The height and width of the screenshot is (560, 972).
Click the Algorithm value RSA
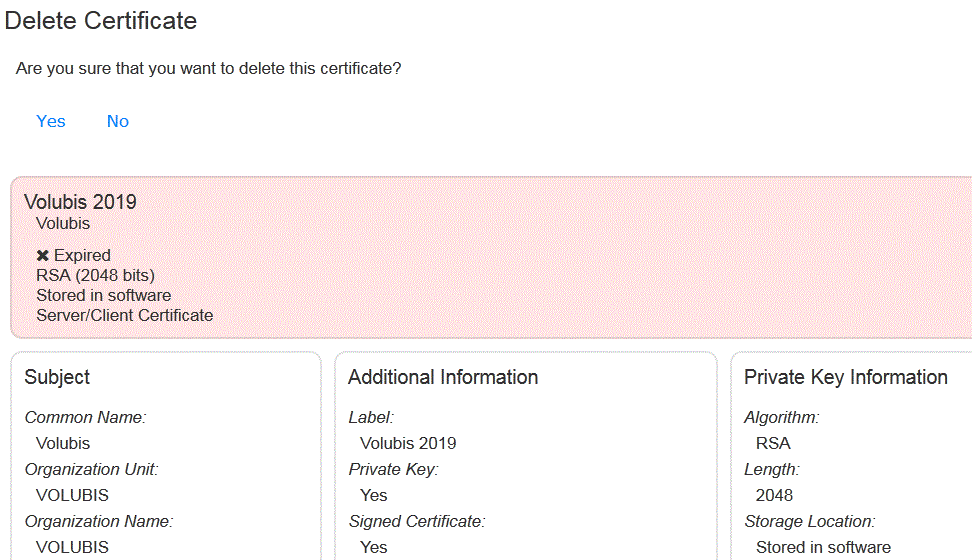pyautogui.click(x=773, y=443)
